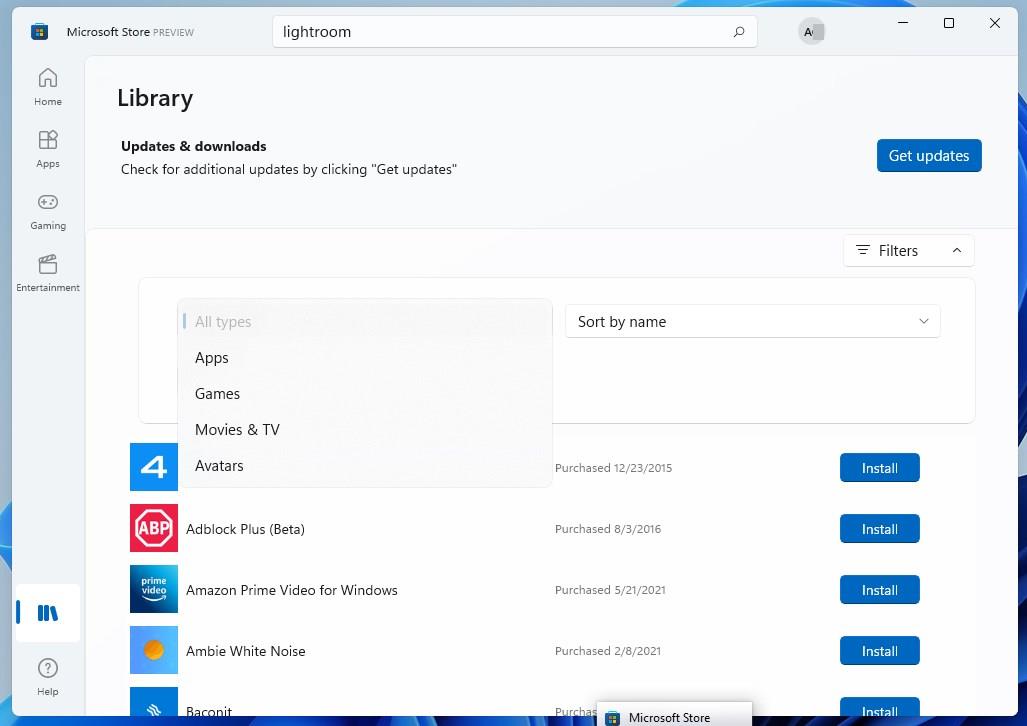Screen dimensions: 1027x726
Task: Click the Purchased 8/3/2016 date
Action: tap(608, 529)
